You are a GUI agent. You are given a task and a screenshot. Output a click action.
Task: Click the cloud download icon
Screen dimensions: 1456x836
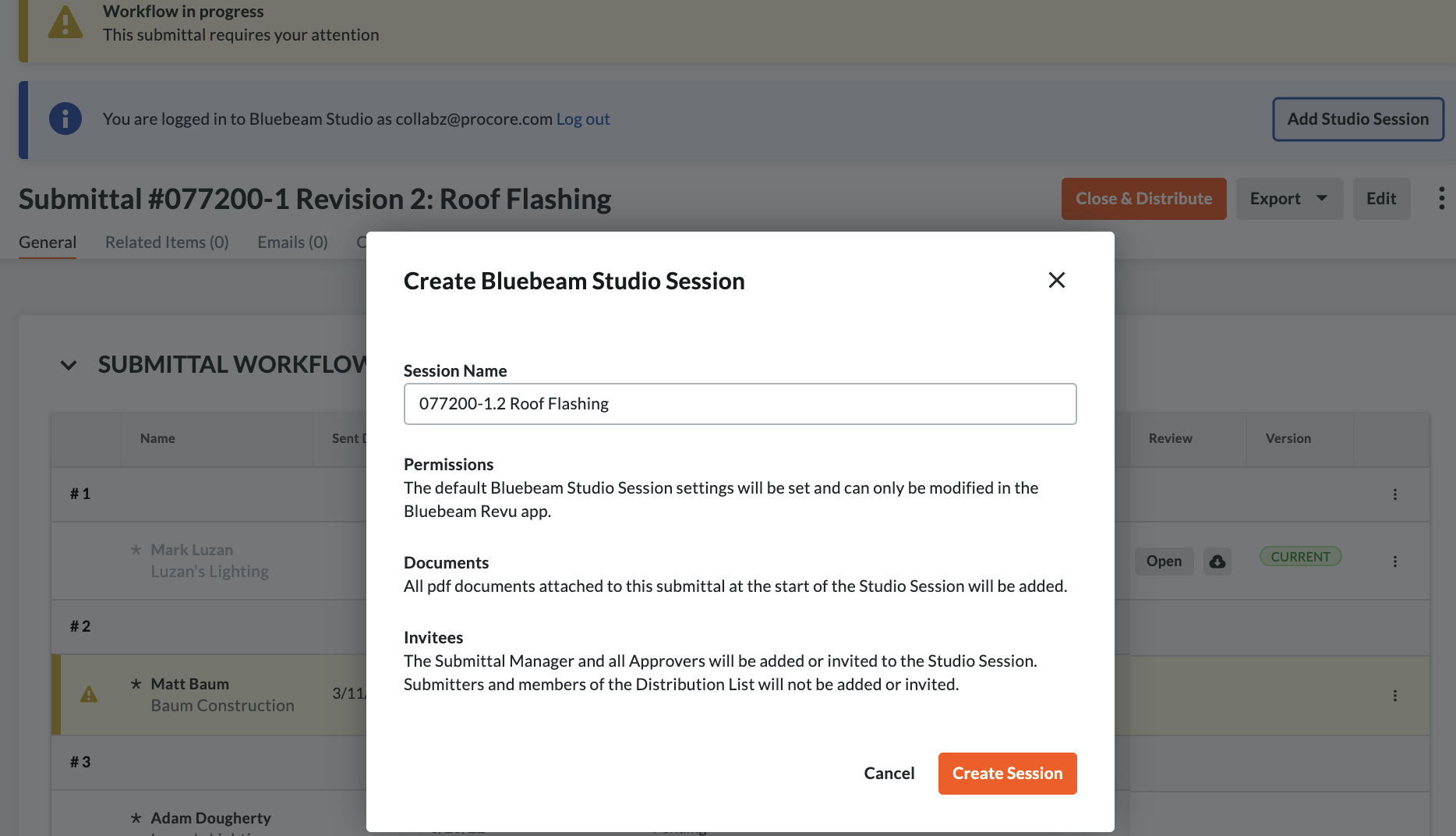tap(1217, 561)
